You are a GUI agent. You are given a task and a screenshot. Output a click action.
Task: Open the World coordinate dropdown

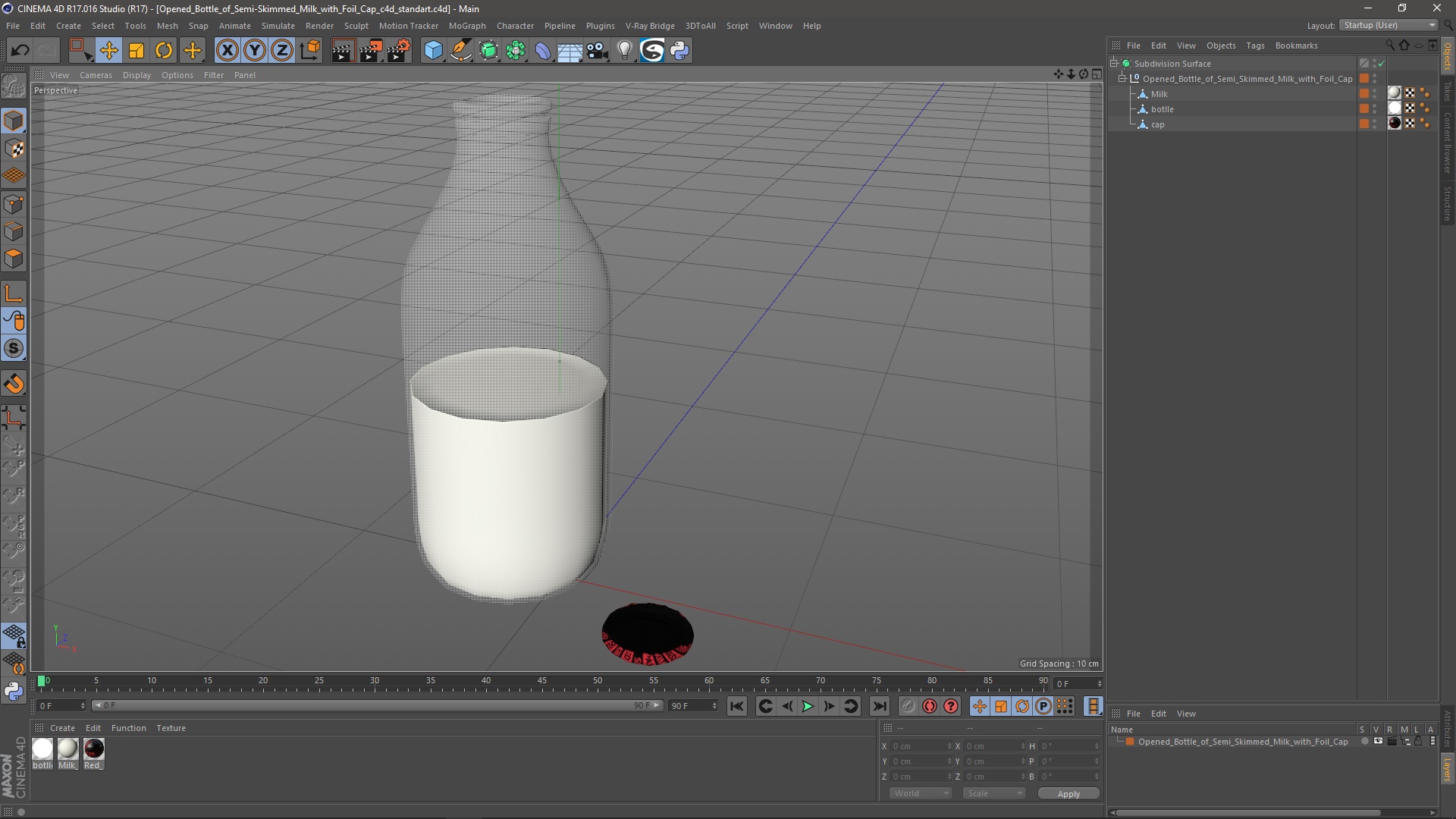[921, 793]
